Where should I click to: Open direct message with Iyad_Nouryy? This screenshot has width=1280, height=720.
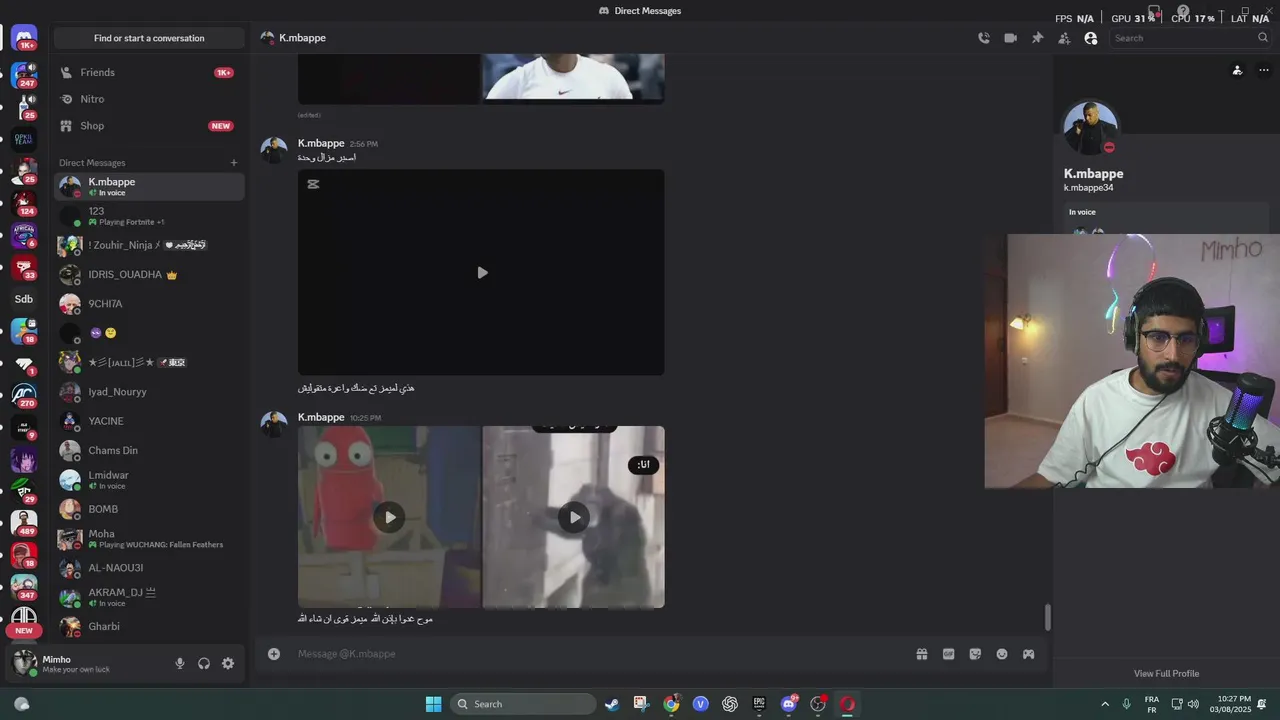[x=149, y=392]
